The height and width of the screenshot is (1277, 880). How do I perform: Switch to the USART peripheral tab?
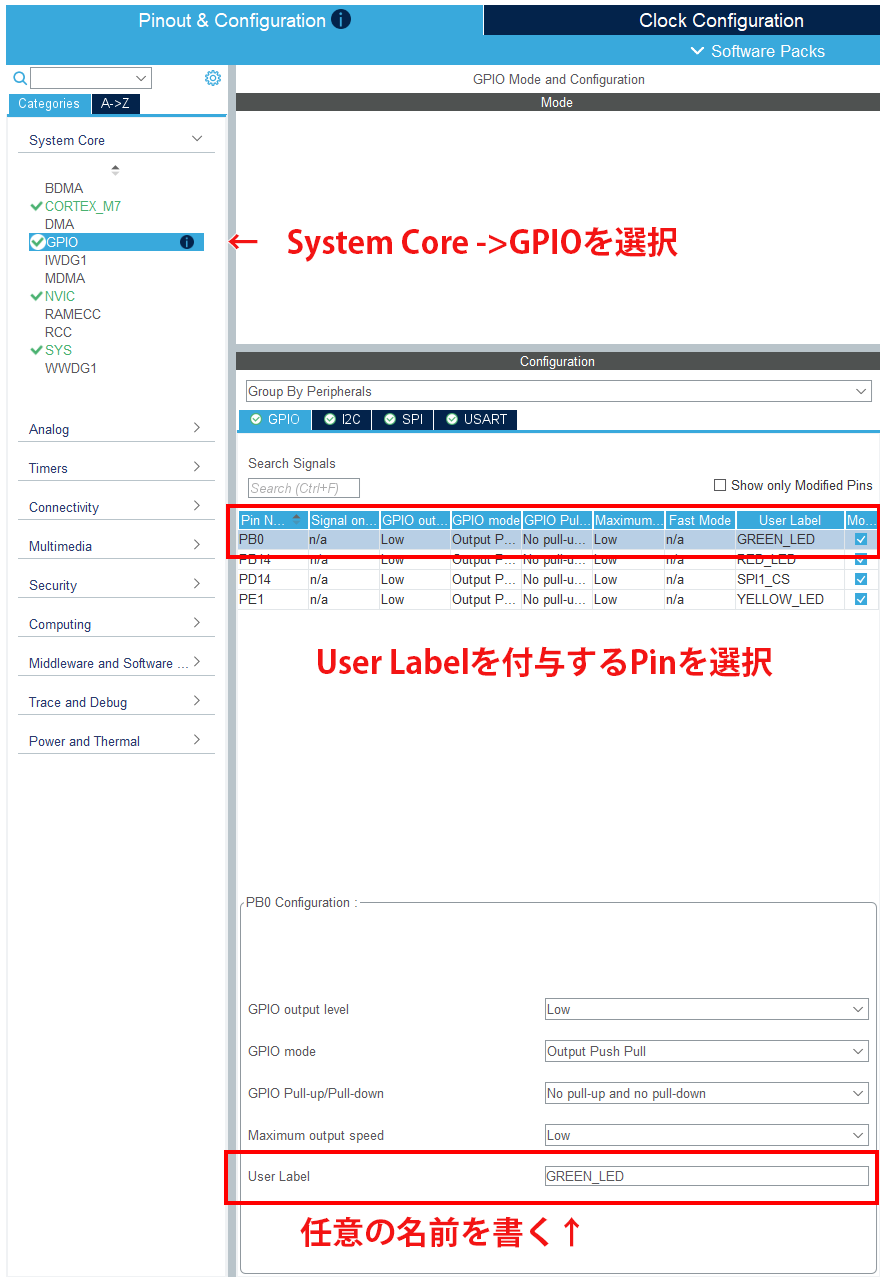(x=476, y=419)
